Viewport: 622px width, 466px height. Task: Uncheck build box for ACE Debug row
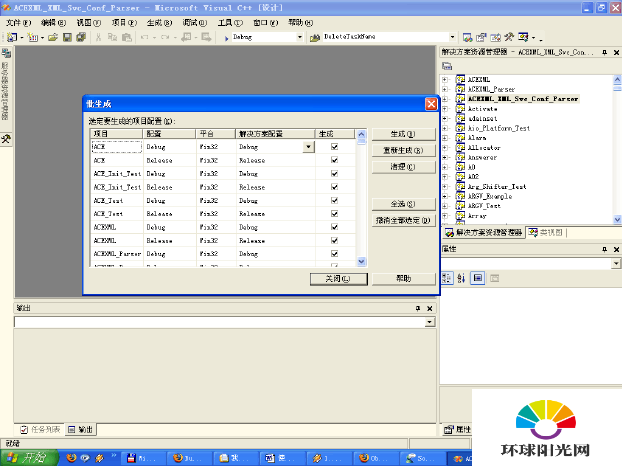click(334, 147)
